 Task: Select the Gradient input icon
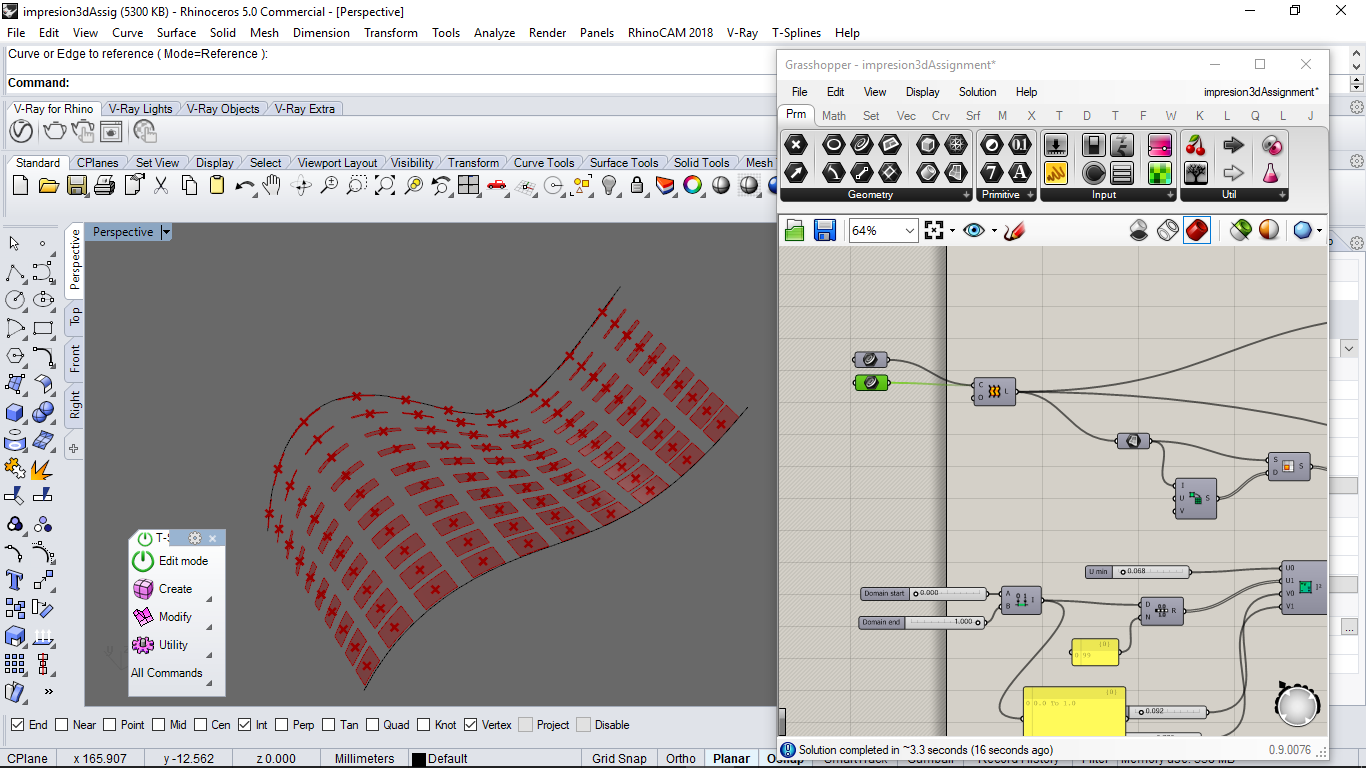pos(1159,145)
